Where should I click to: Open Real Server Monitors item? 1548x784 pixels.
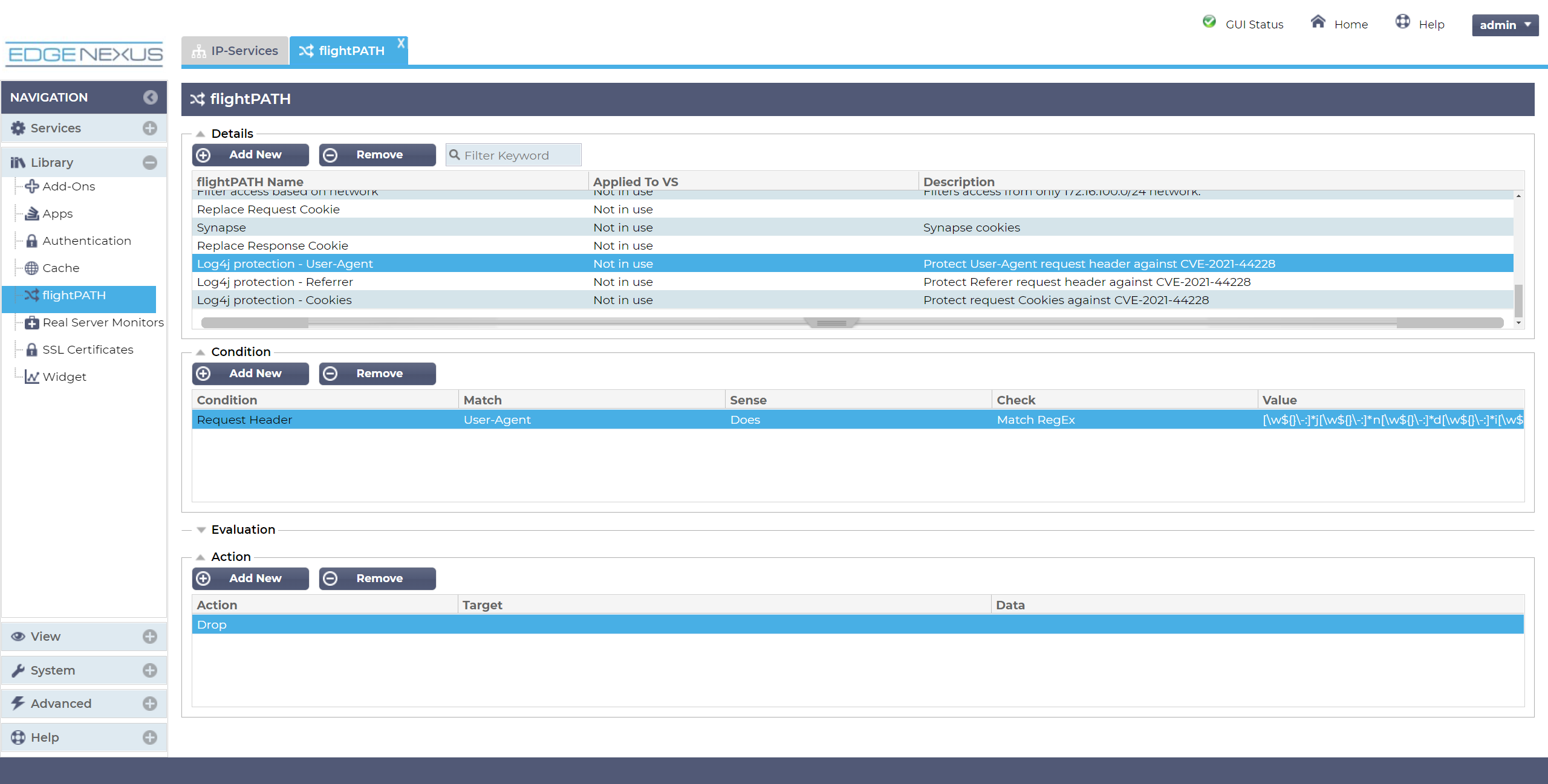click(x=103, y=322)
